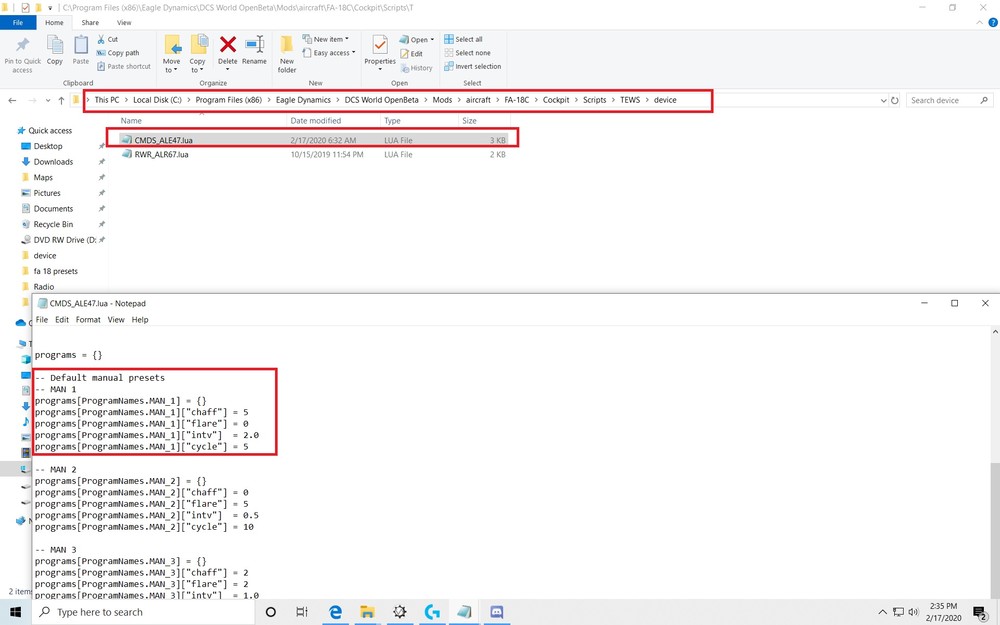Open the Open dropdown in ribbon
This screenshot has height=625, width=1000.
coord(416,40)
